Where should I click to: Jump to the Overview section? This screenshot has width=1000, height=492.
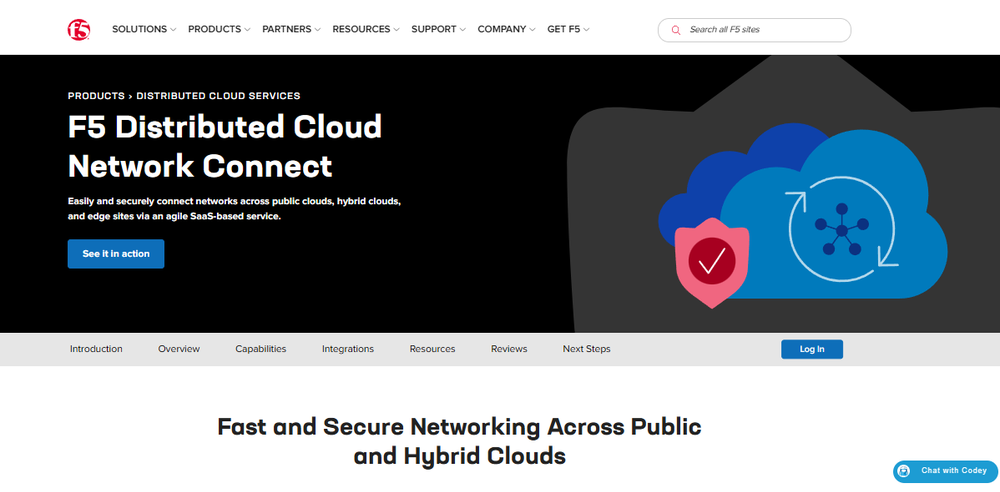(179, 349)
